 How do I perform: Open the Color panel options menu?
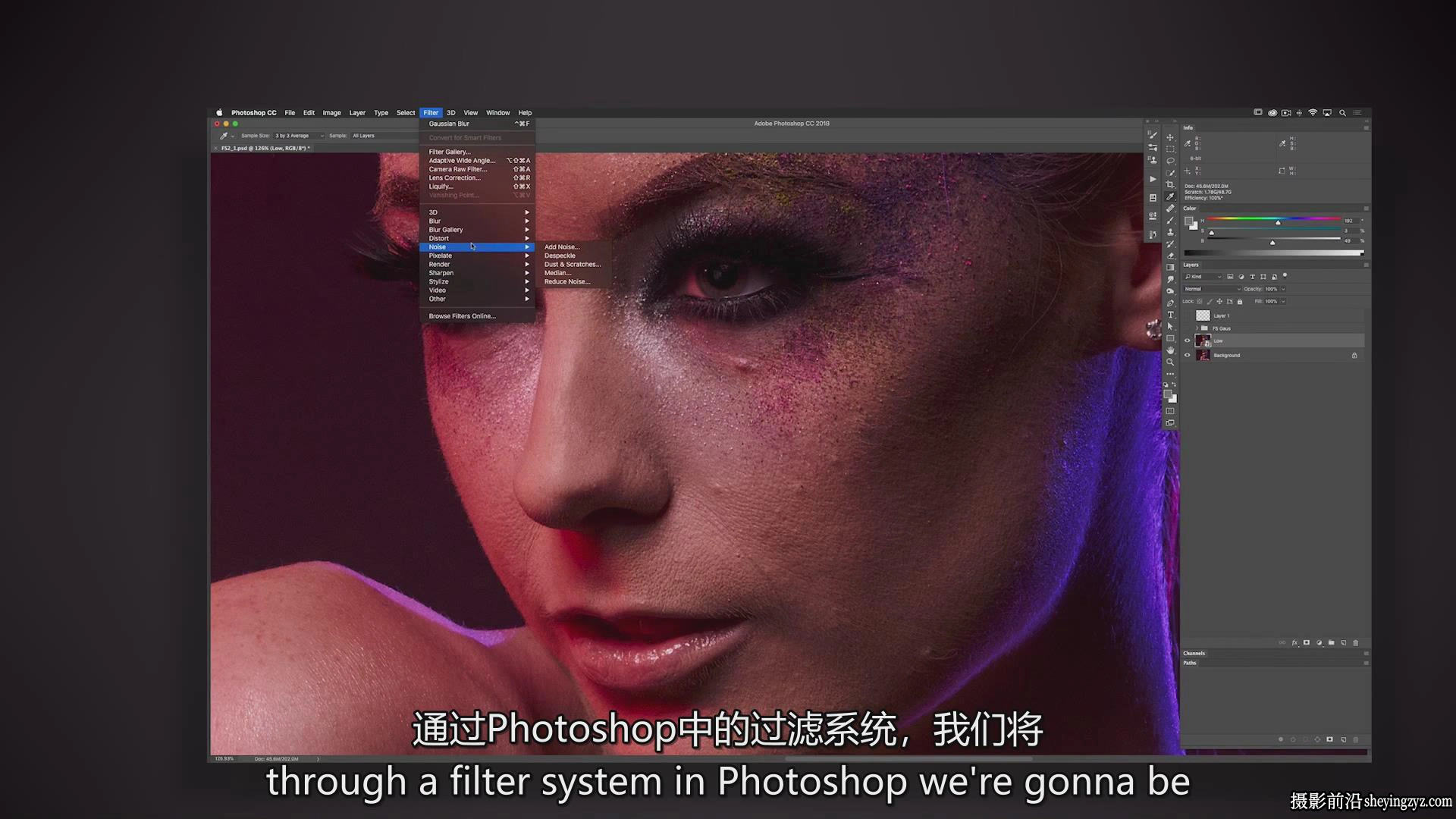tap(1366, 209)
